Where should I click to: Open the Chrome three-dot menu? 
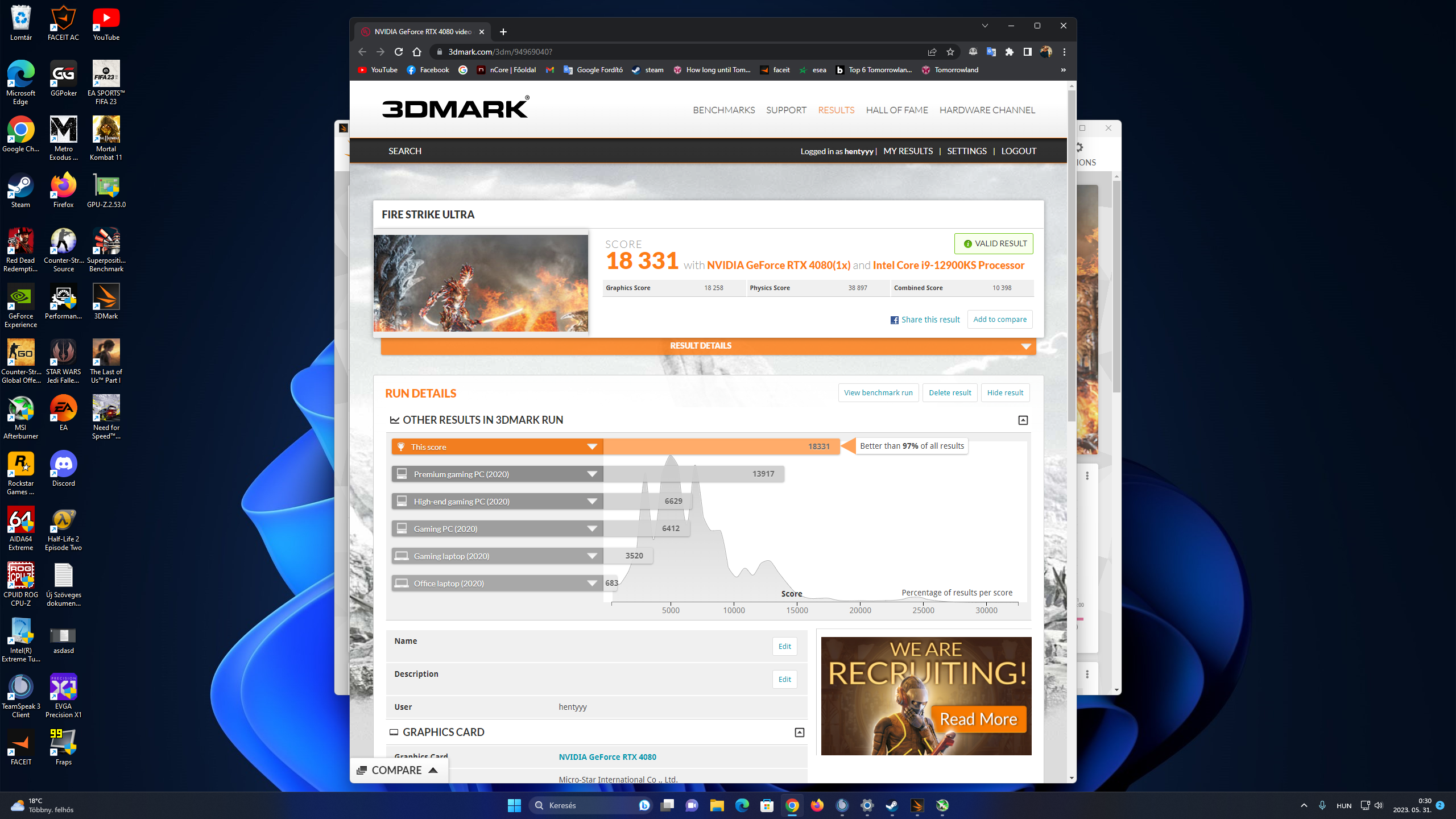[x=1064, y=52]
